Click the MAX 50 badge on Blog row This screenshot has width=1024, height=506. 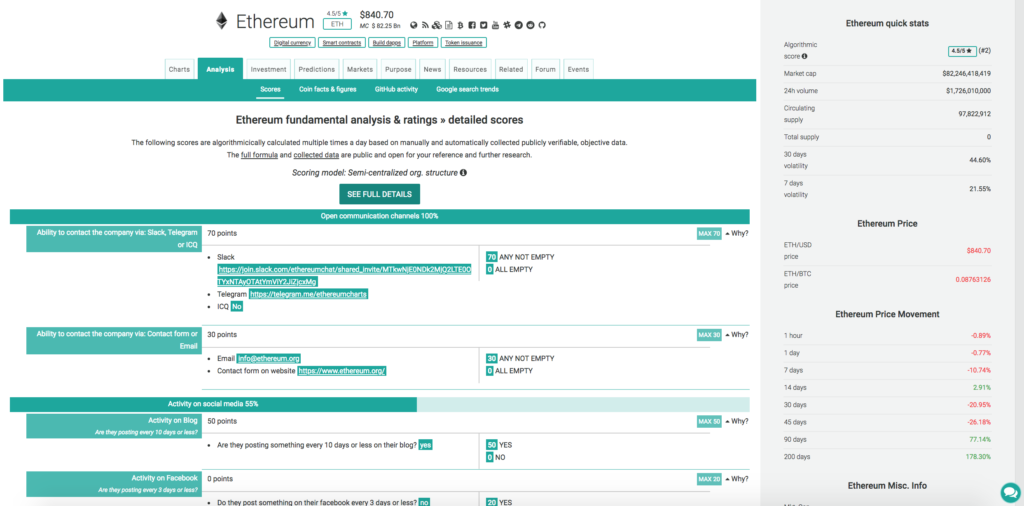709,422
